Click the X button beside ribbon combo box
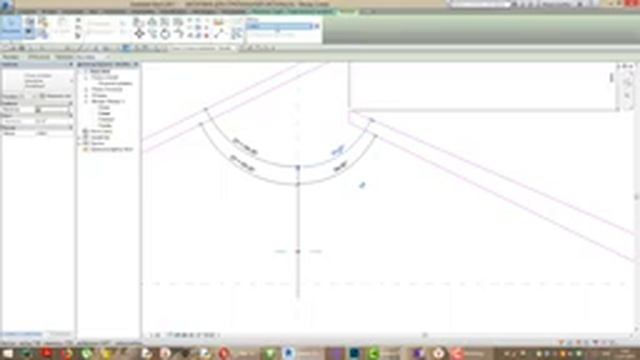The height and width of the screenshot is (360, 640). (317, 27)
